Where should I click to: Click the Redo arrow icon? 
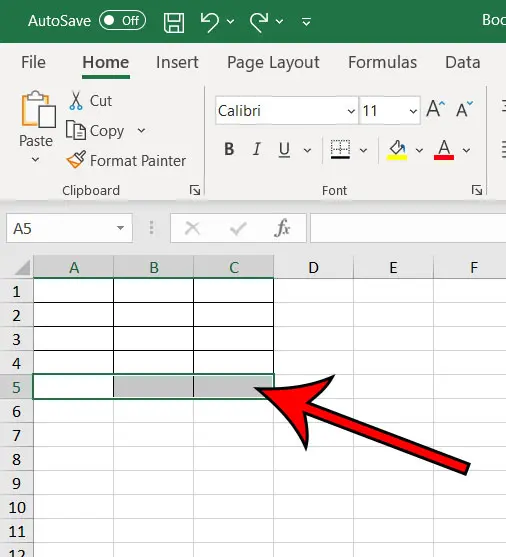(259, 22)
